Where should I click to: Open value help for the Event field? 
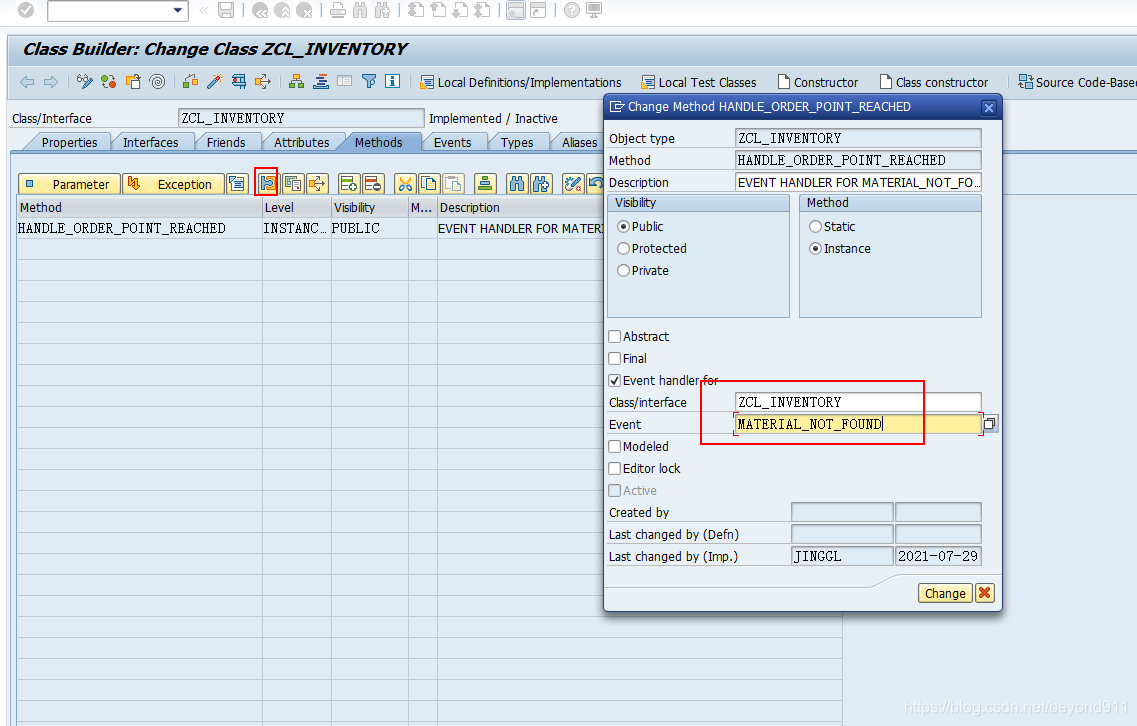[988, 423]
